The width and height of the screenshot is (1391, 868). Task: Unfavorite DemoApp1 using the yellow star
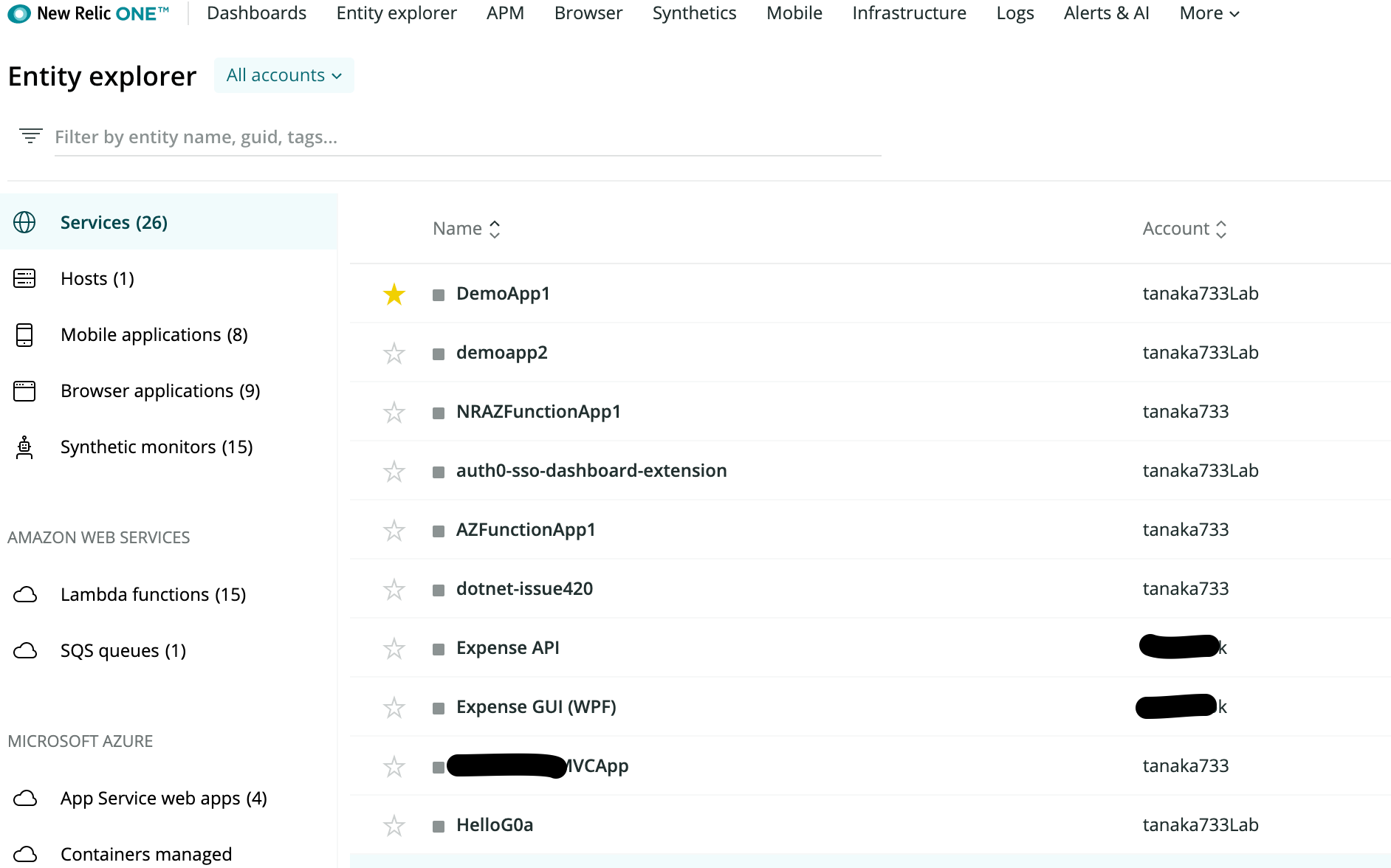click(x=394, y=294)
